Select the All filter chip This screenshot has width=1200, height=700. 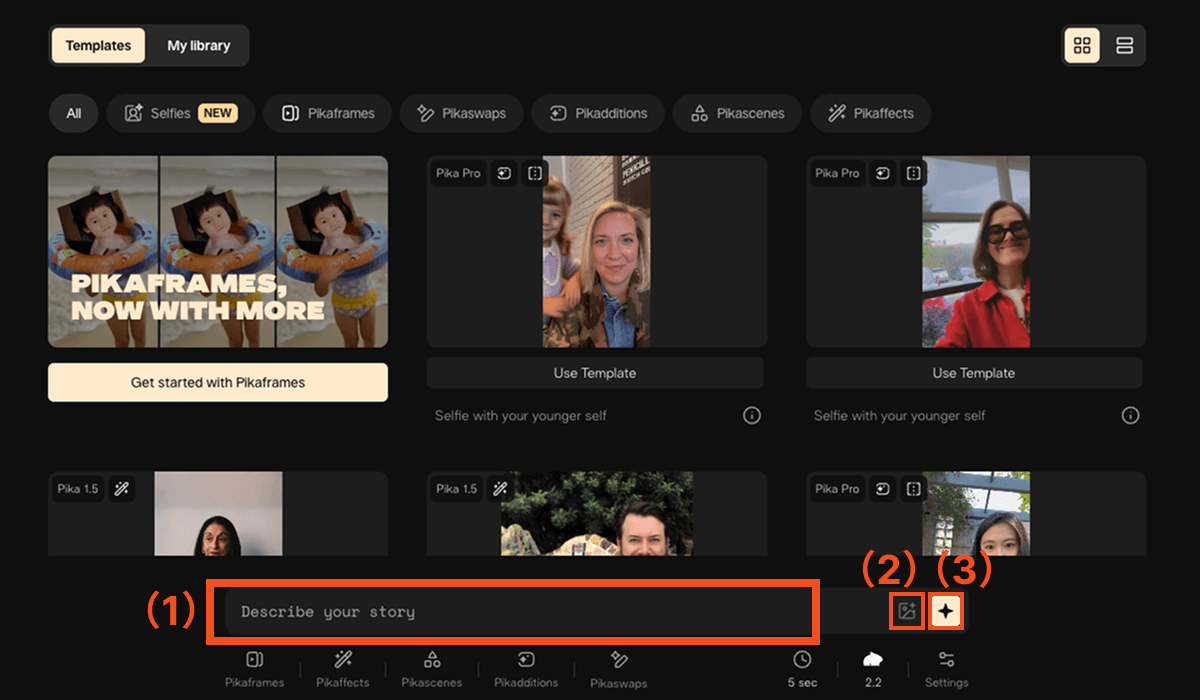coord(74,113)
